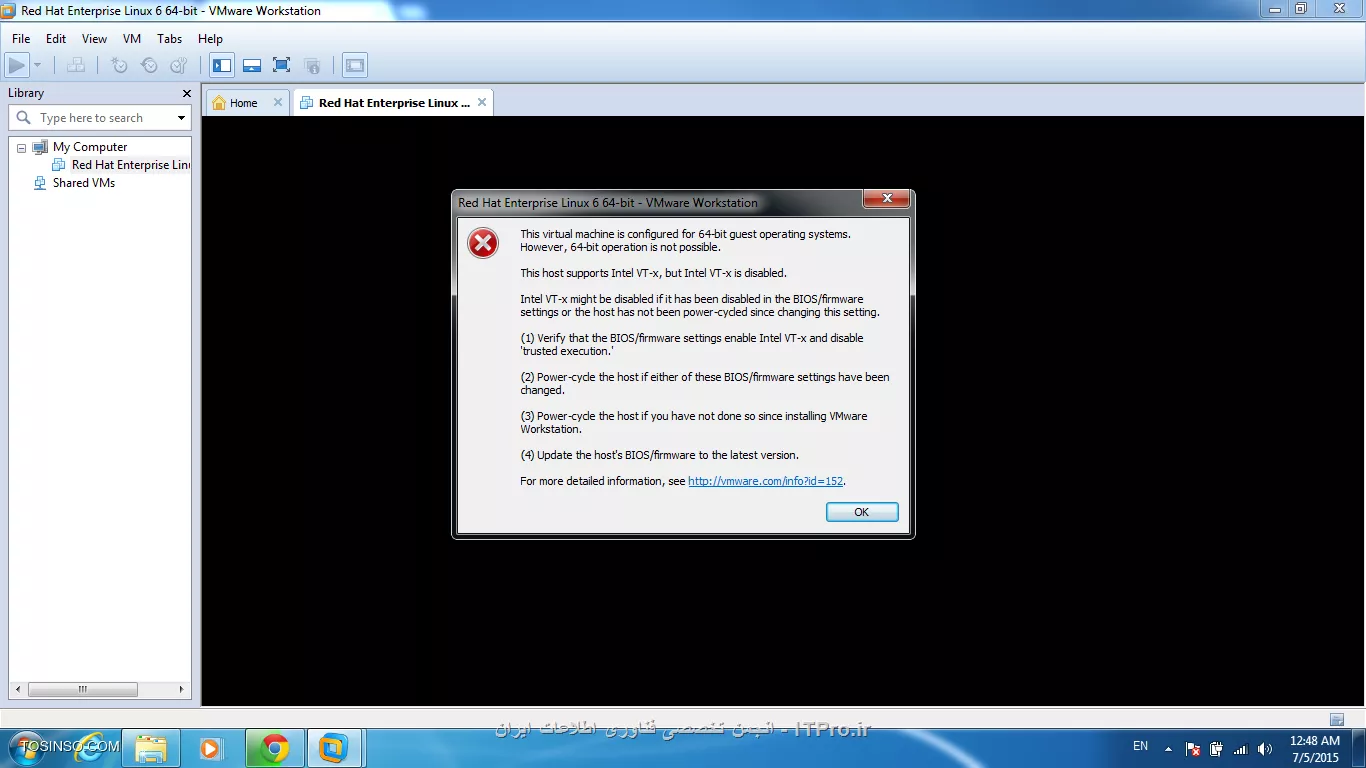Open the VM menu

[132, 39]
